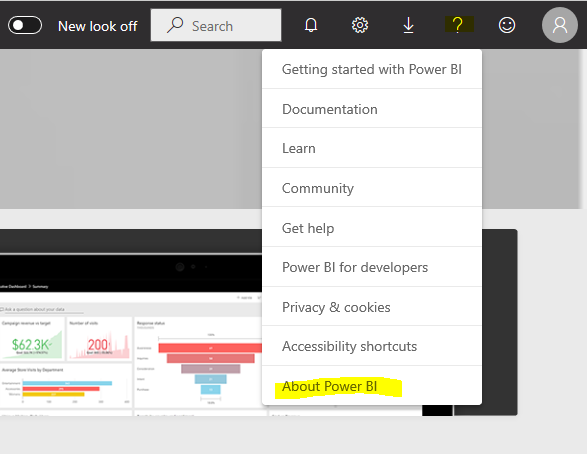Toggle the New look switch
Viewport: 587px width, 454px height.
25,25
